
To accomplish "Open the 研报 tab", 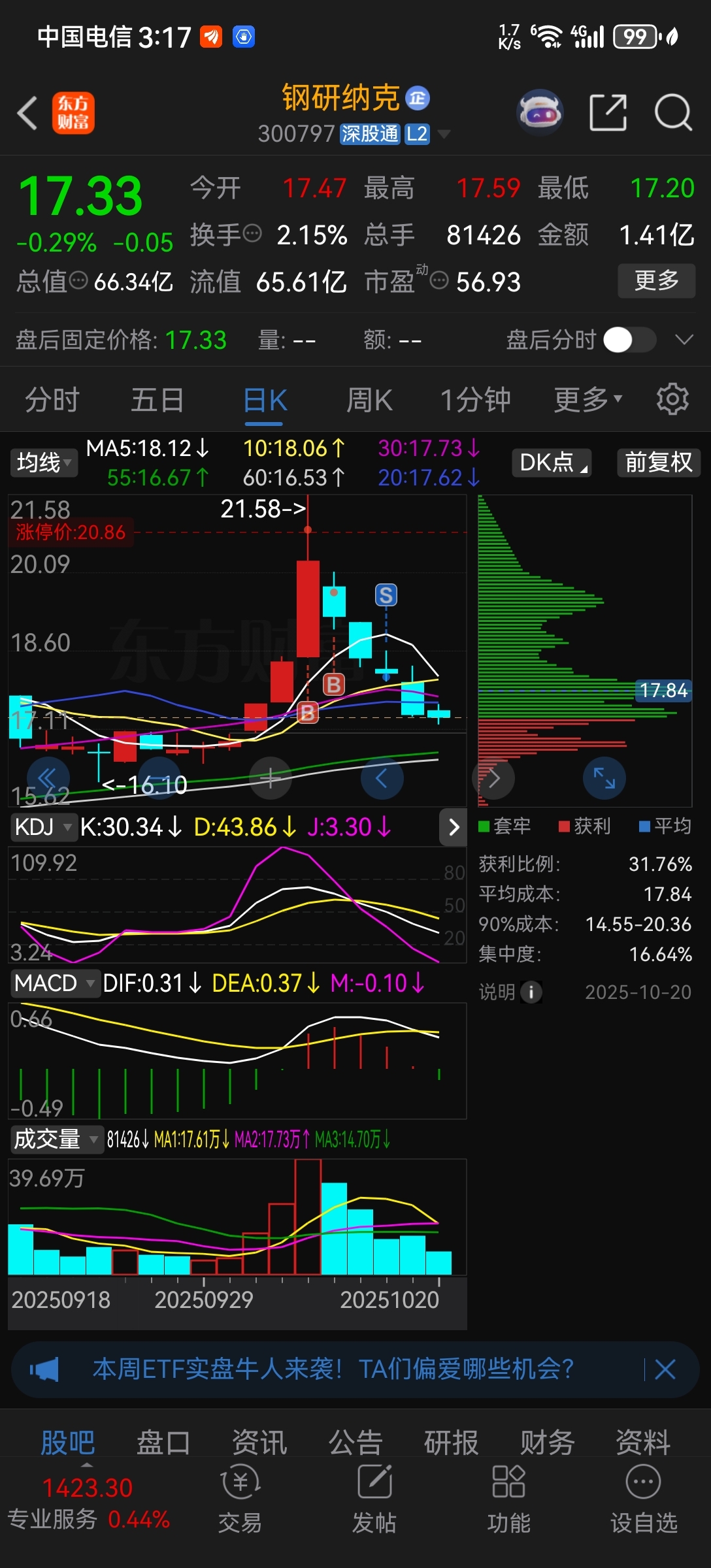I will click(452, 1443).
